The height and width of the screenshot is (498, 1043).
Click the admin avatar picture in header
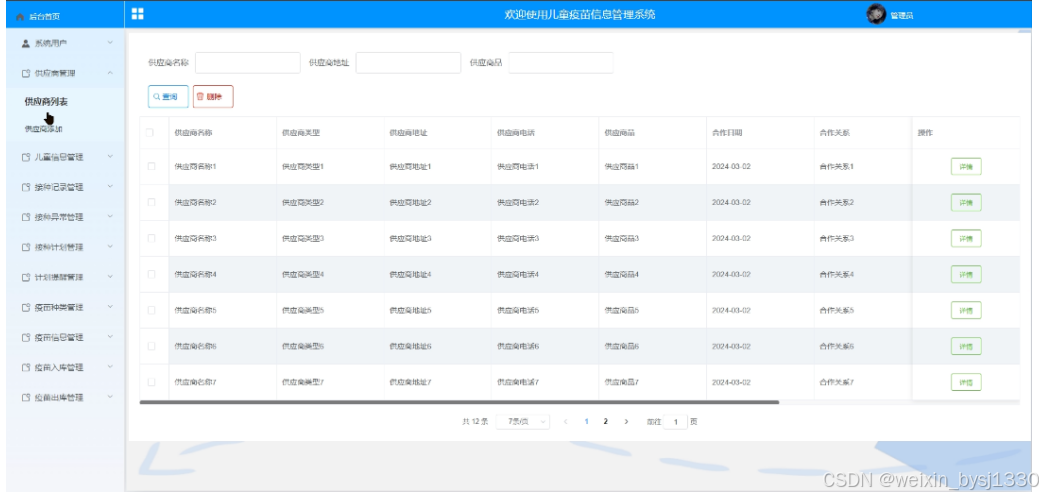point(876,14)
